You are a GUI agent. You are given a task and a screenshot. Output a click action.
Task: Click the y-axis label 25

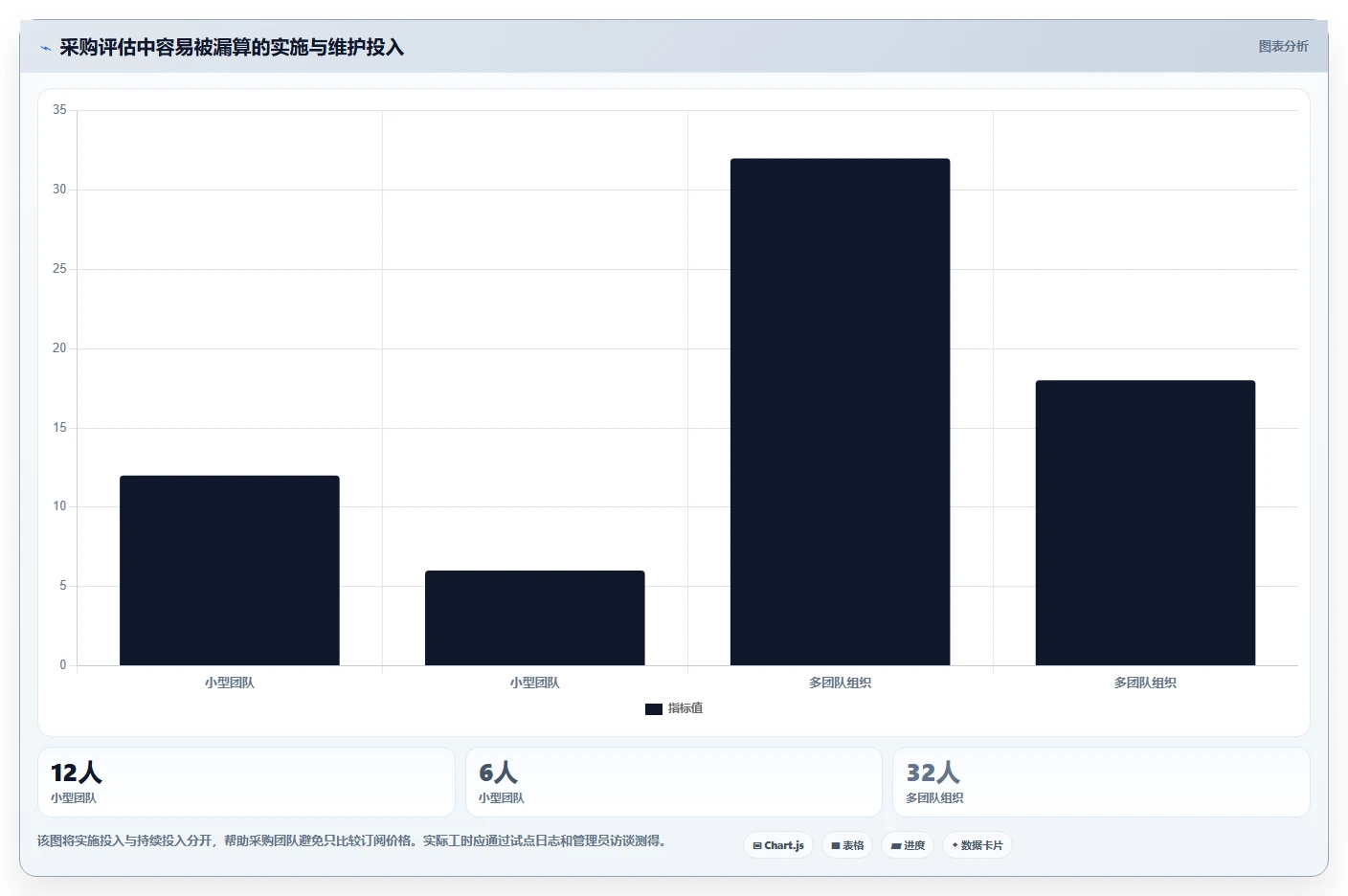tap(59, 269)
